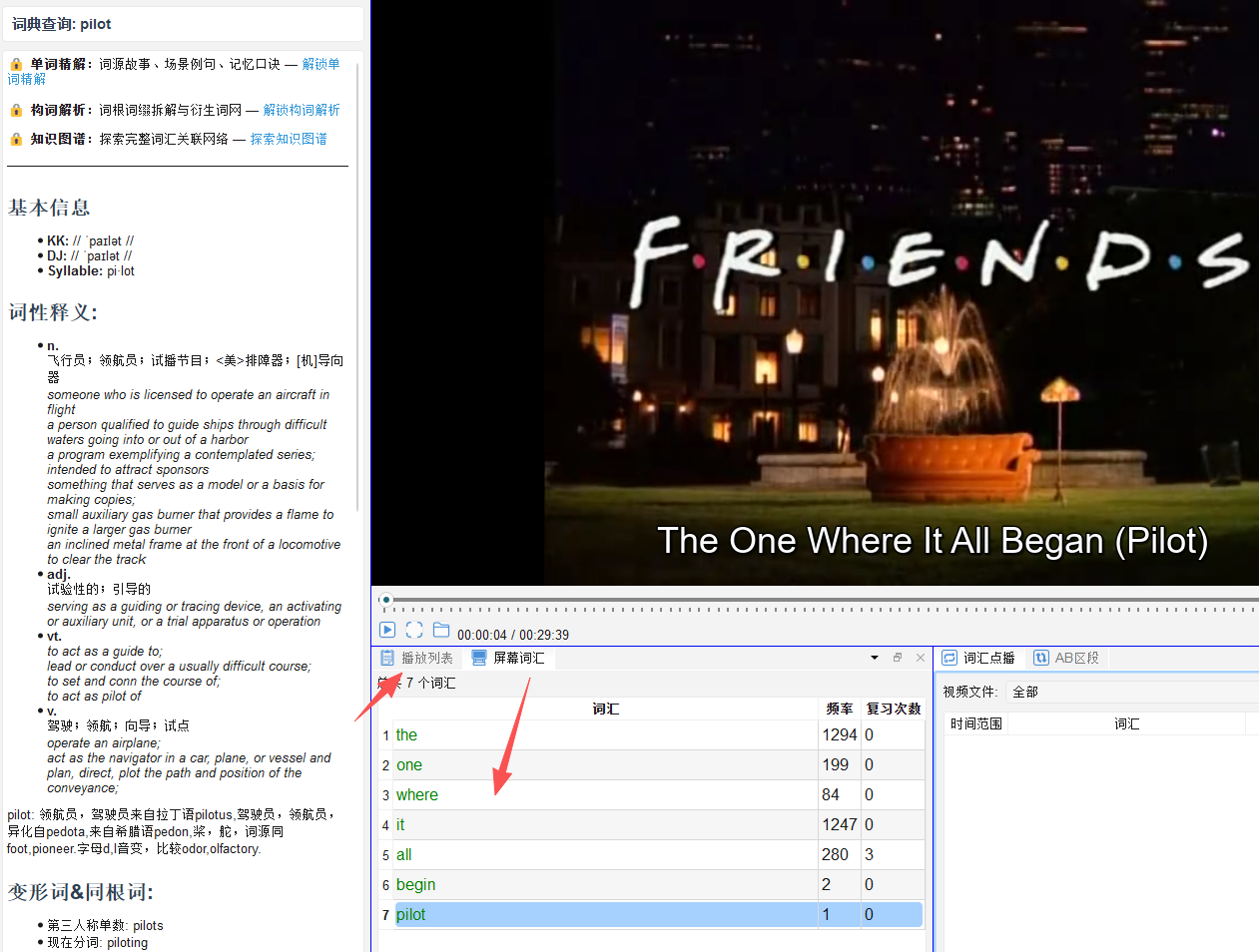Viewport: 1259px width, 952px height.
Task: Click the playback time 00:00:04 / 00:29:39
Action: 513,635
